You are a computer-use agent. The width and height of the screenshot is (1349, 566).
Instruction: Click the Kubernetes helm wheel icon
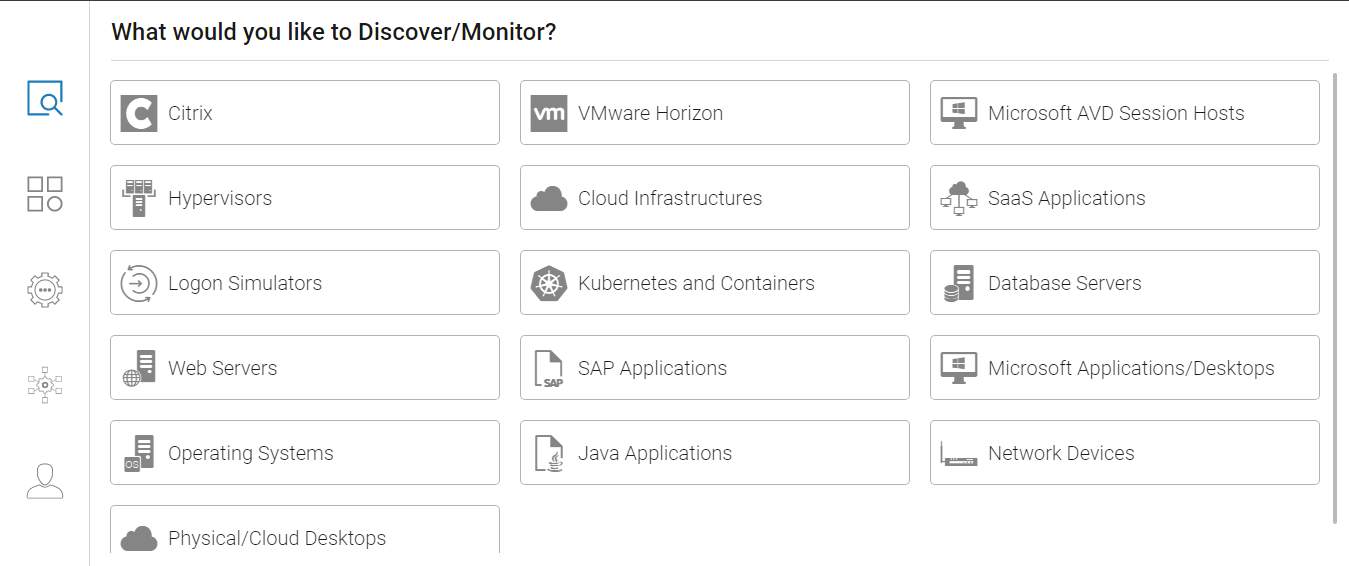click(x=549, y=283)
